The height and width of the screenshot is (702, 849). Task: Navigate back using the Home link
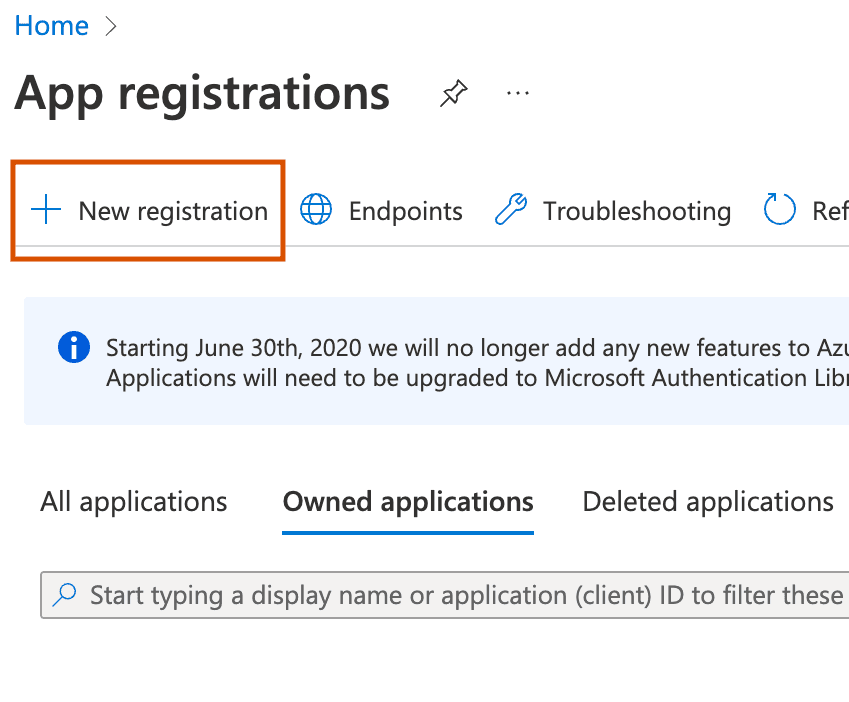tap(51, 25)
